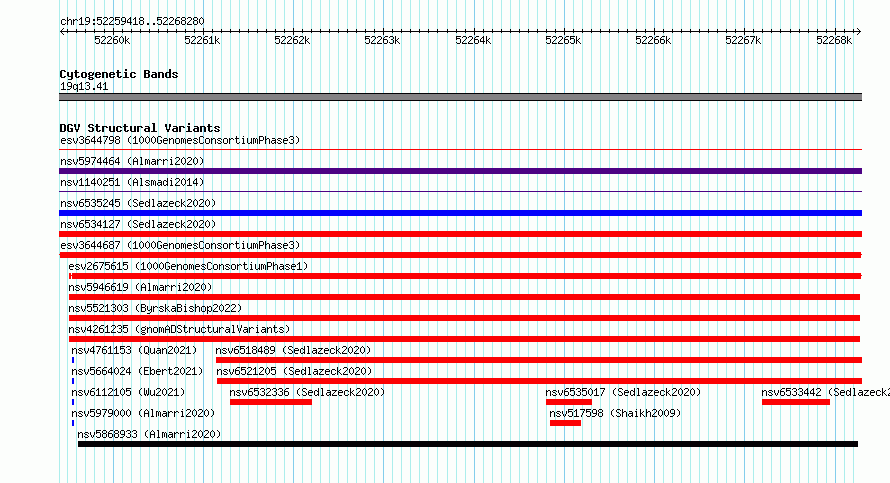Select nsv6535017 (Sedlazeck2020) label
The height and width of the screenshot is (483, 890).
623,392
